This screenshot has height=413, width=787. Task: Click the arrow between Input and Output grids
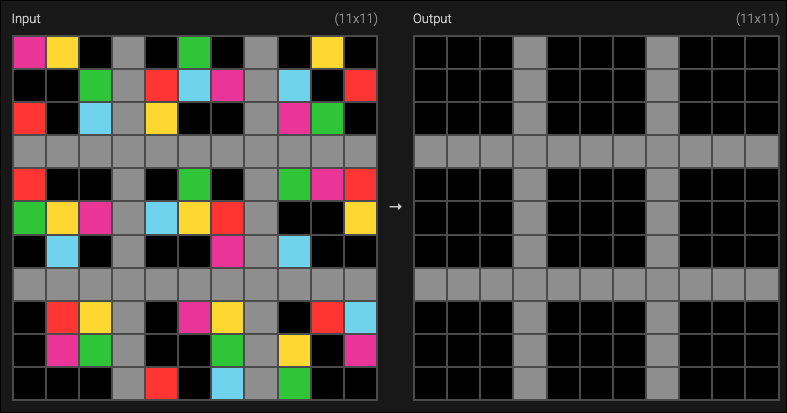pos(394,206)
